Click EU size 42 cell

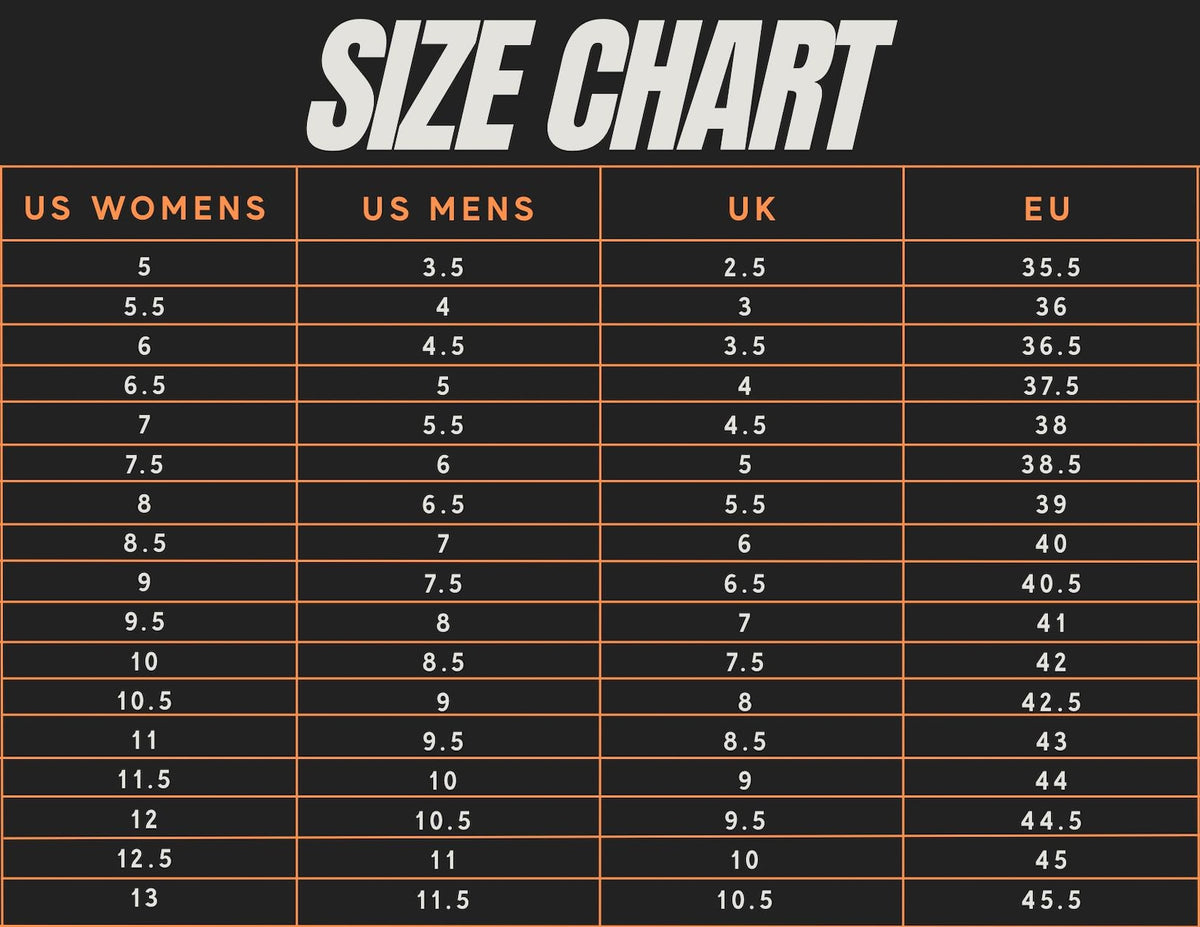(1052, 662)
